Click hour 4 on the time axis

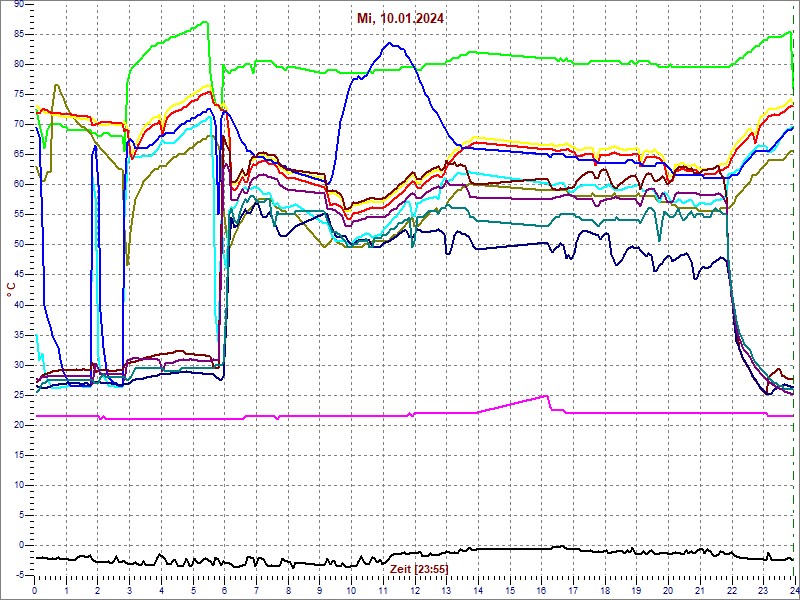coord(161,590)
